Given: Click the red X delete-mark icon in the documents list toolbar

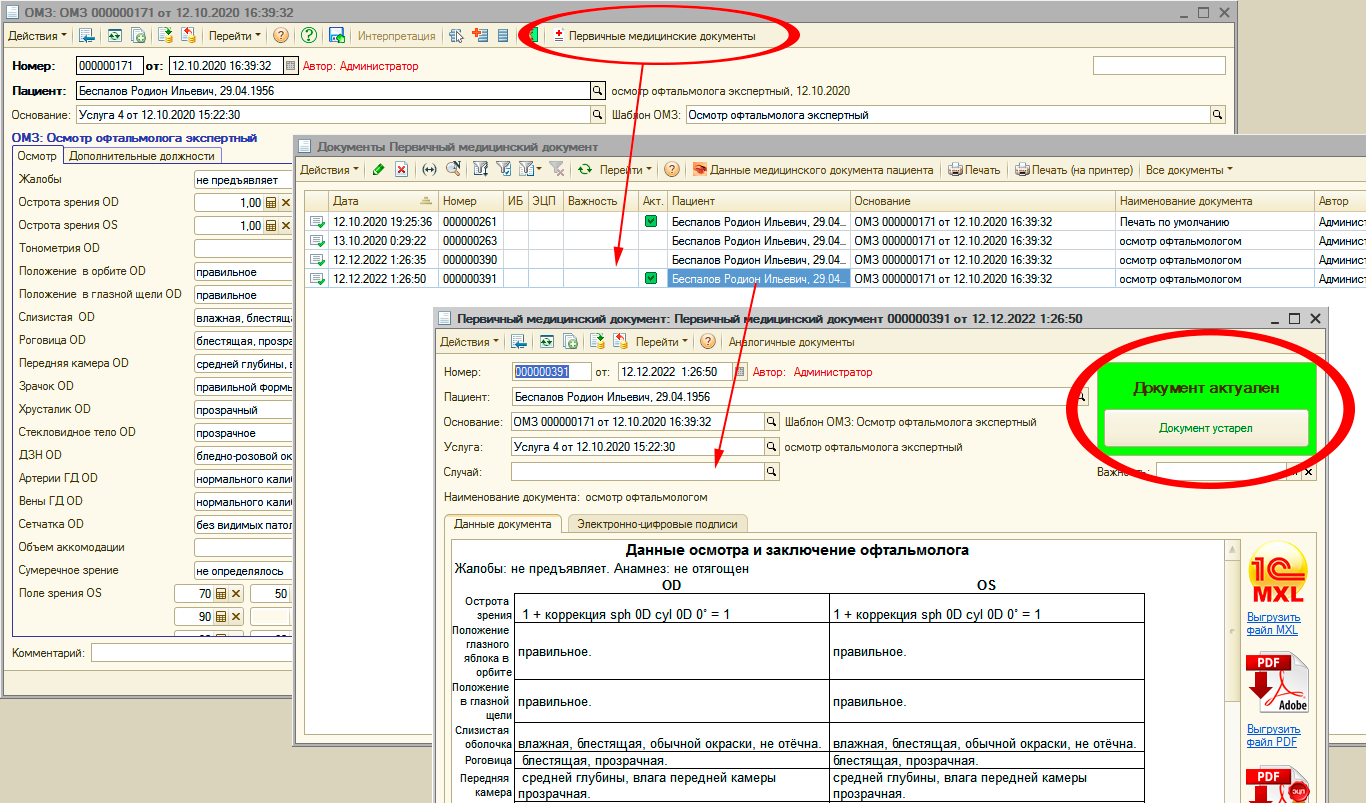Looking at the screenshot, I should [401, 170].
